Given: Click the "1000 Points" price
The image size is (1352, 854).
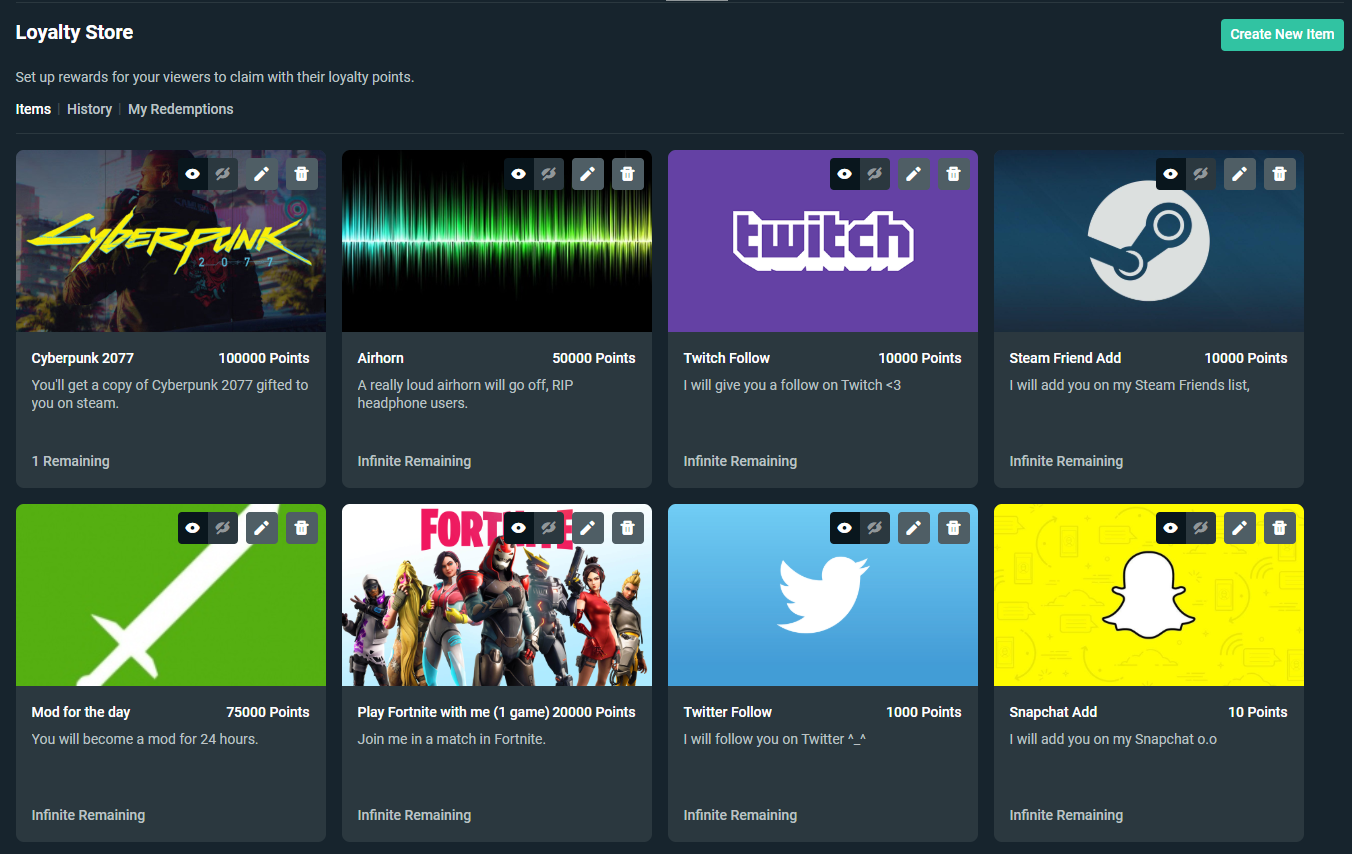Looking at the screenshot, I should [924, 712].
